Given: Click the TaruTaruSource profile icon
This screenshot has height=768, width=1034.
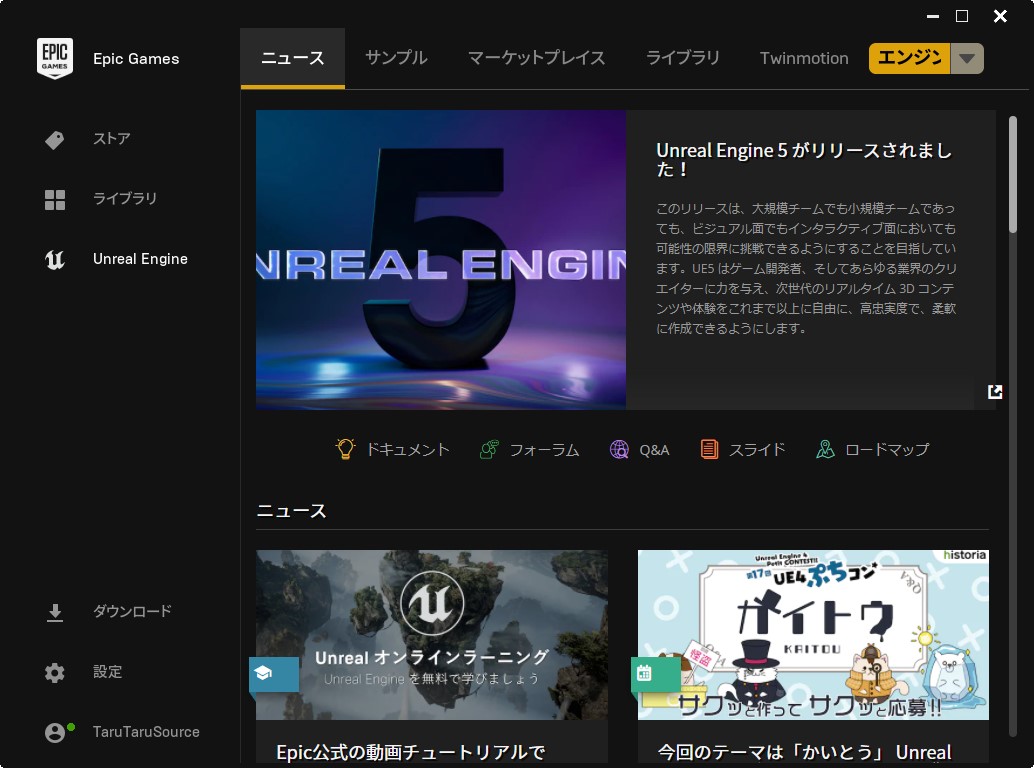Looking at the screenshot, I should [x=55, y=731].
